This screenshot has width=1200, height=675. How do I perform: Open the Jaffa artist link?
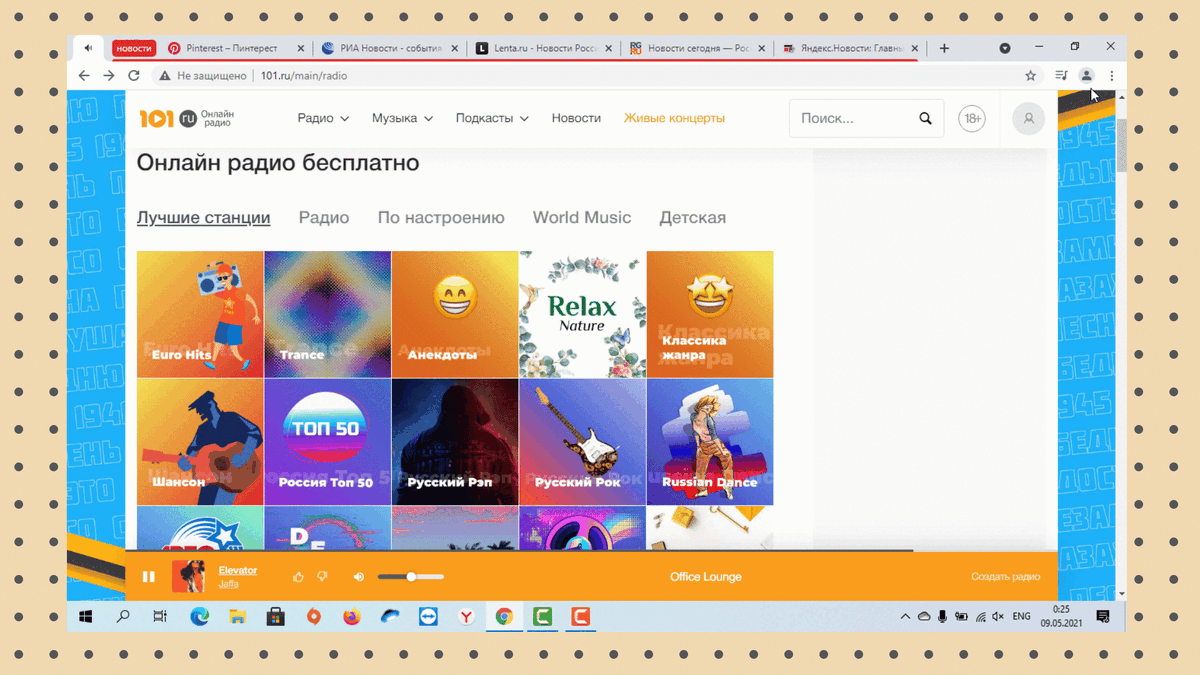[228, 584]
